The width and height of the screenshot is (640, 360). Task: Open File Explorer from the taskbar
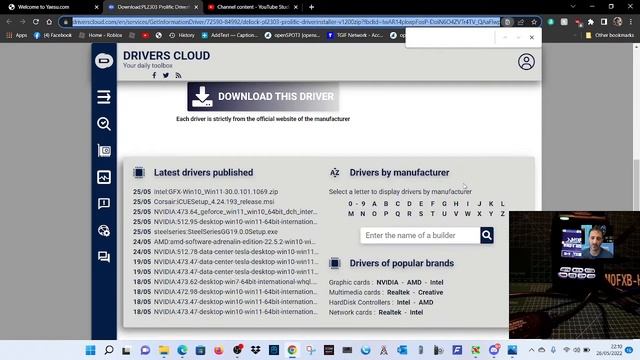(x=164, y=350)
